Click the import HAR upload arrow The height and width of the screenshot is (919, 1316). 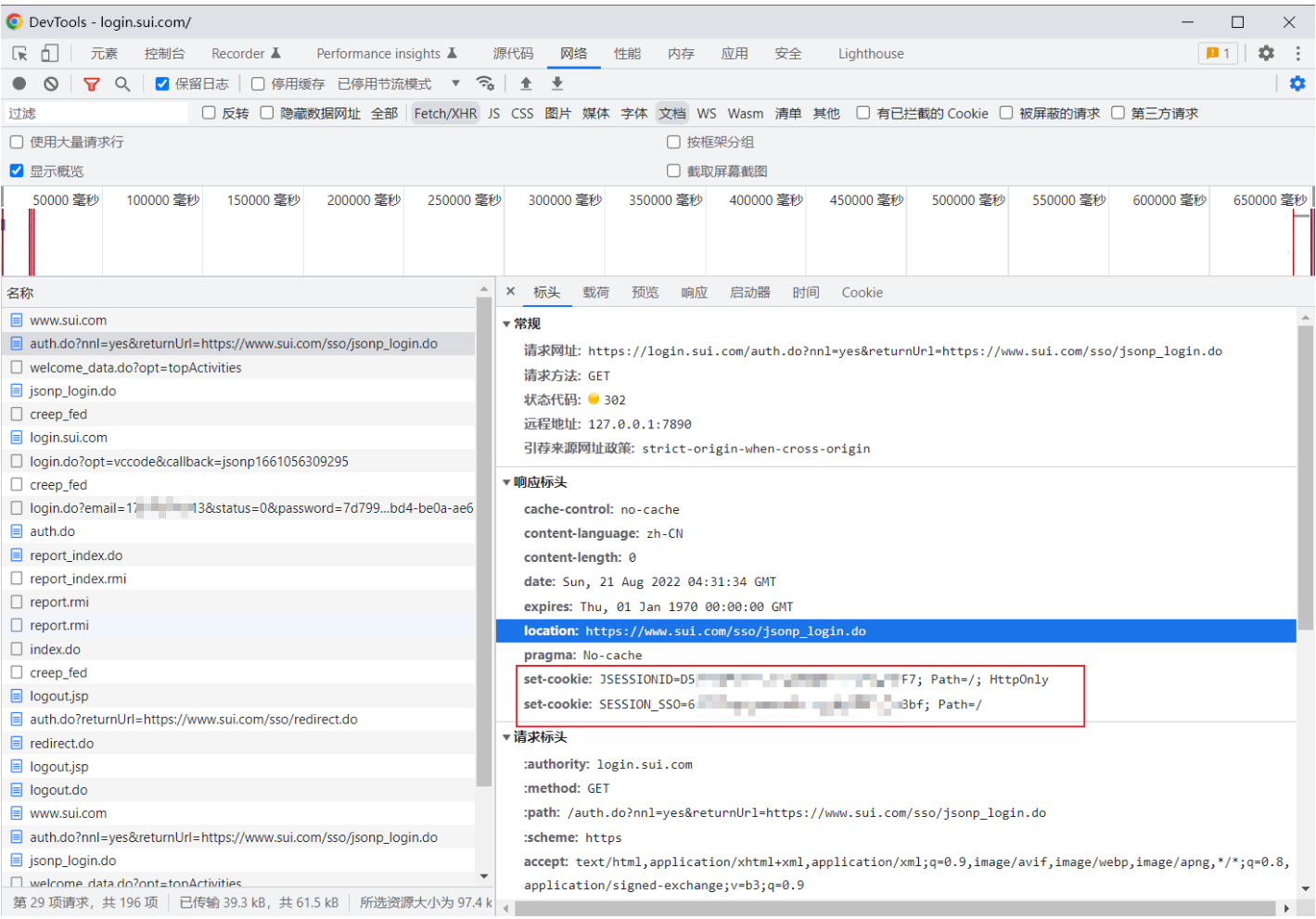pos(526,83)
